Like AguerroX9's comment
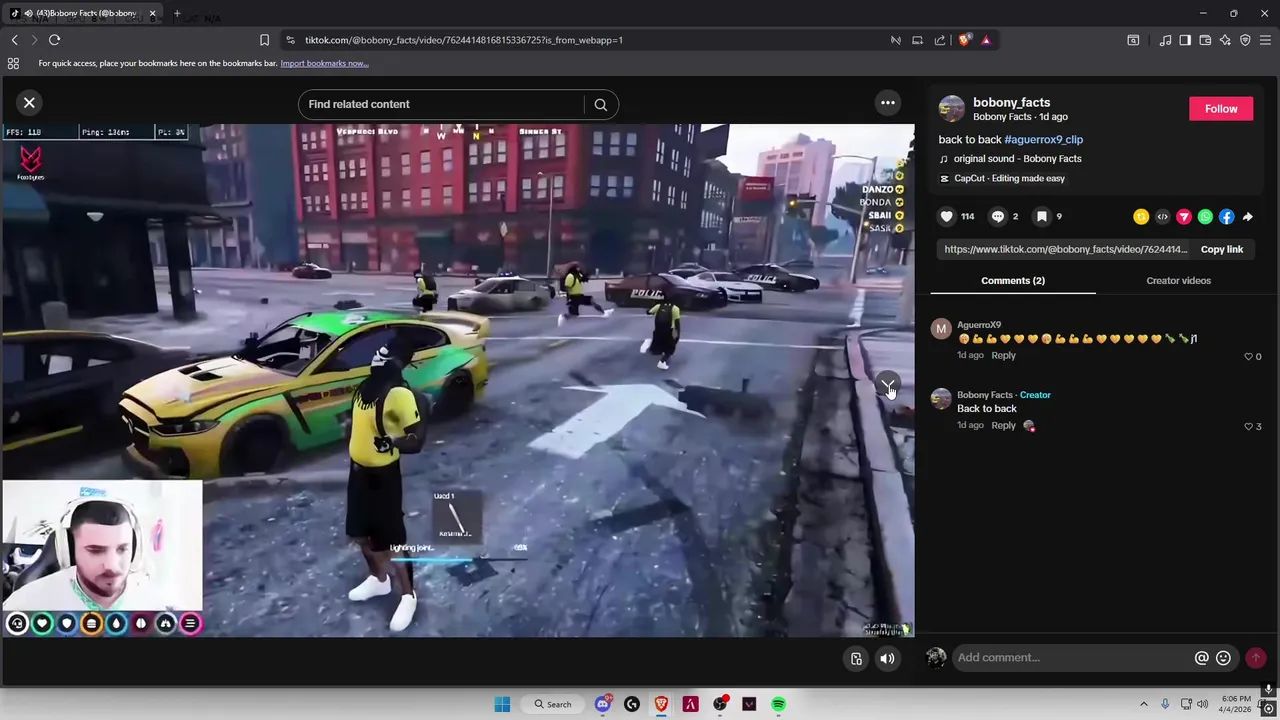The height and width of the screenshot is (720, 1280). [1248, 356]
